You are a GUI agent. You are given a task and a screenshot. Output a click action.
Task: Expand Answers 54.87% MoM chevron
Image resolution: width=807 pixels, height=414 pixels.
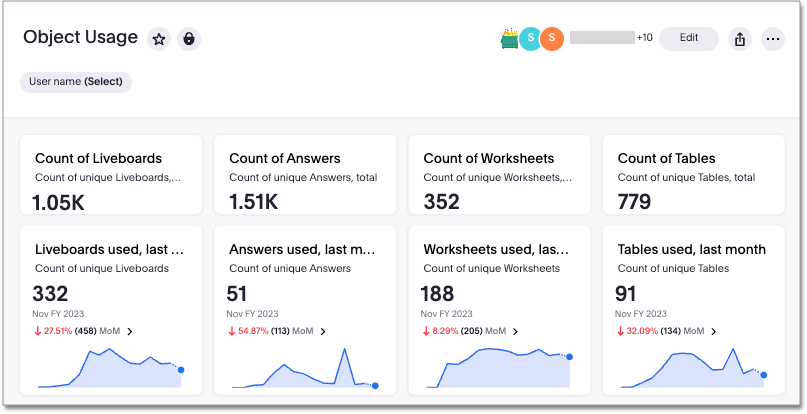(x=324, y=331)
